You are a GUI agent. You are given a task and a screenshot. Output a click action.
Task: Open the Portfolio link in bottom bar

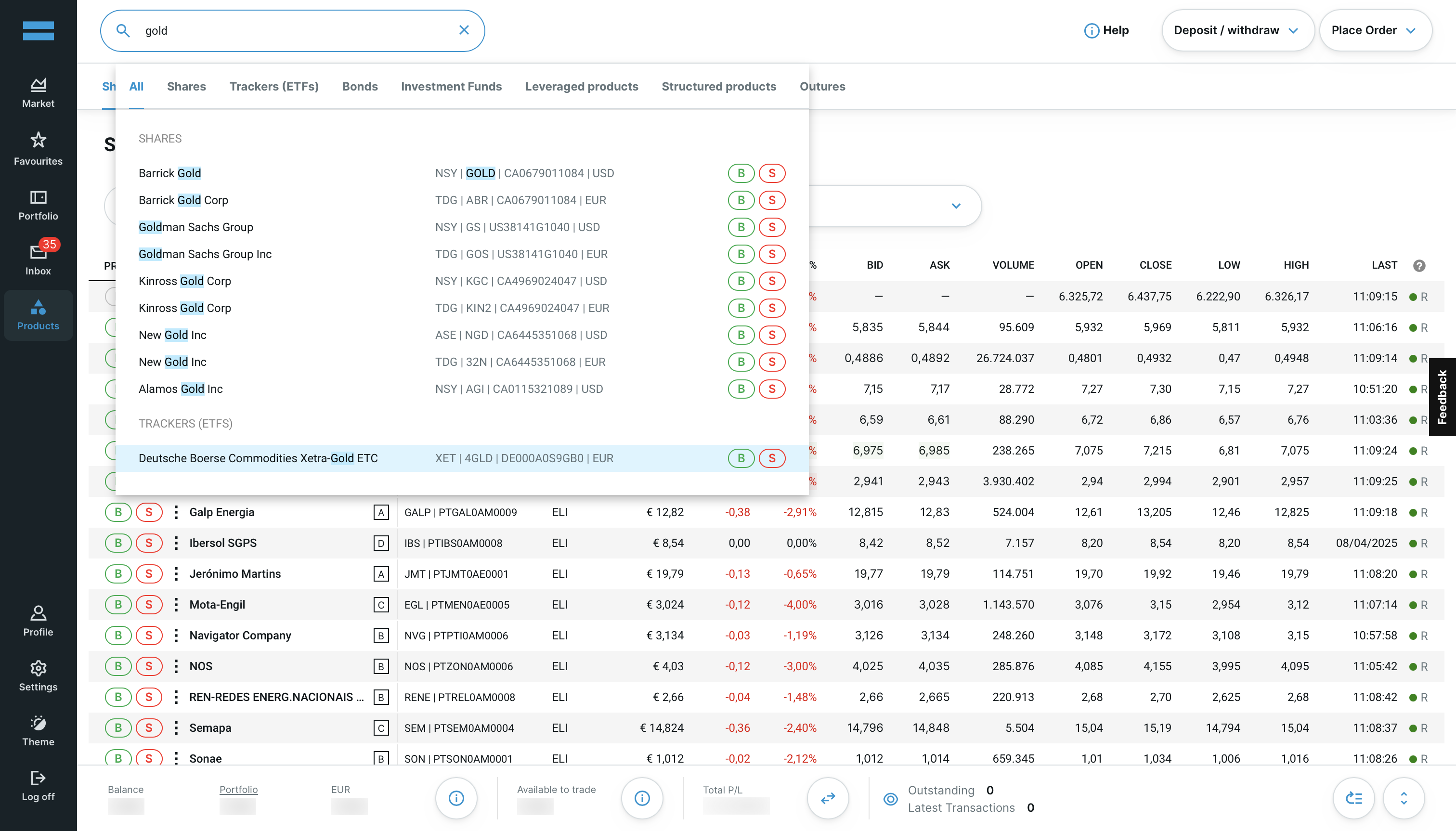tap(238, 789)
